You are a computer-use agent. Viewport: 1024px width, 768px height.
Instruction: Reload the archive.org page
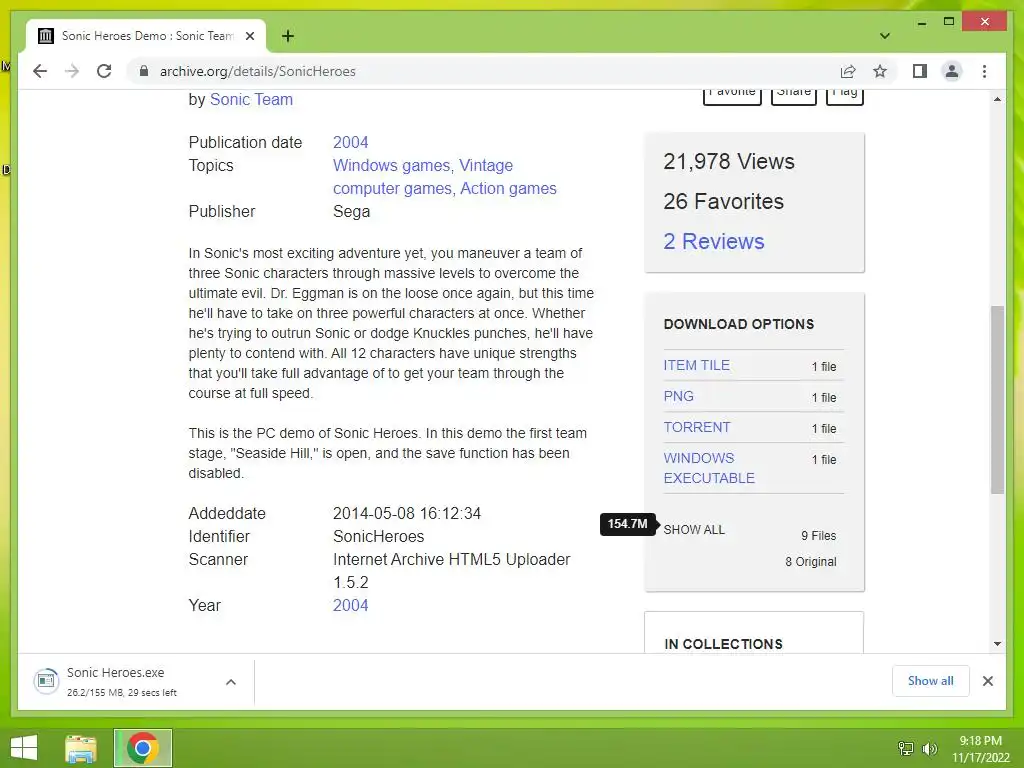click(104, 71)
